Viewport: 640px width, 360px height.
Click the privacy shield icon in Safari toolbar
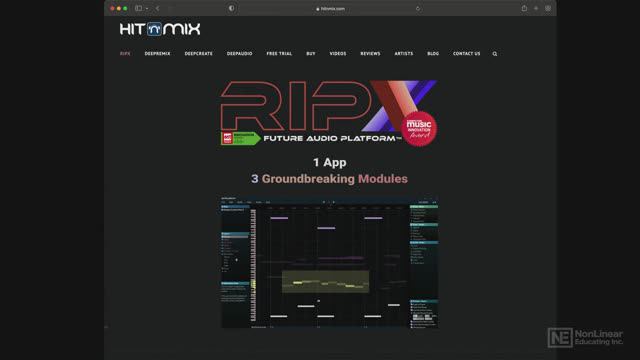[231, 8]
